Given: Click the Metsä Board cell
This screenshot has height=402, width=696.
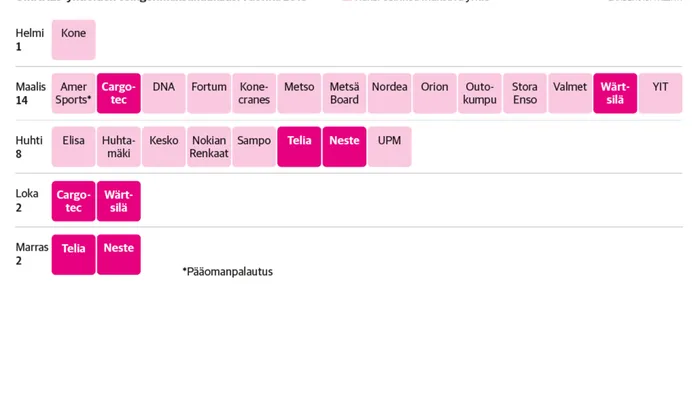Looking at the screenshot, I should click(344, 93).
